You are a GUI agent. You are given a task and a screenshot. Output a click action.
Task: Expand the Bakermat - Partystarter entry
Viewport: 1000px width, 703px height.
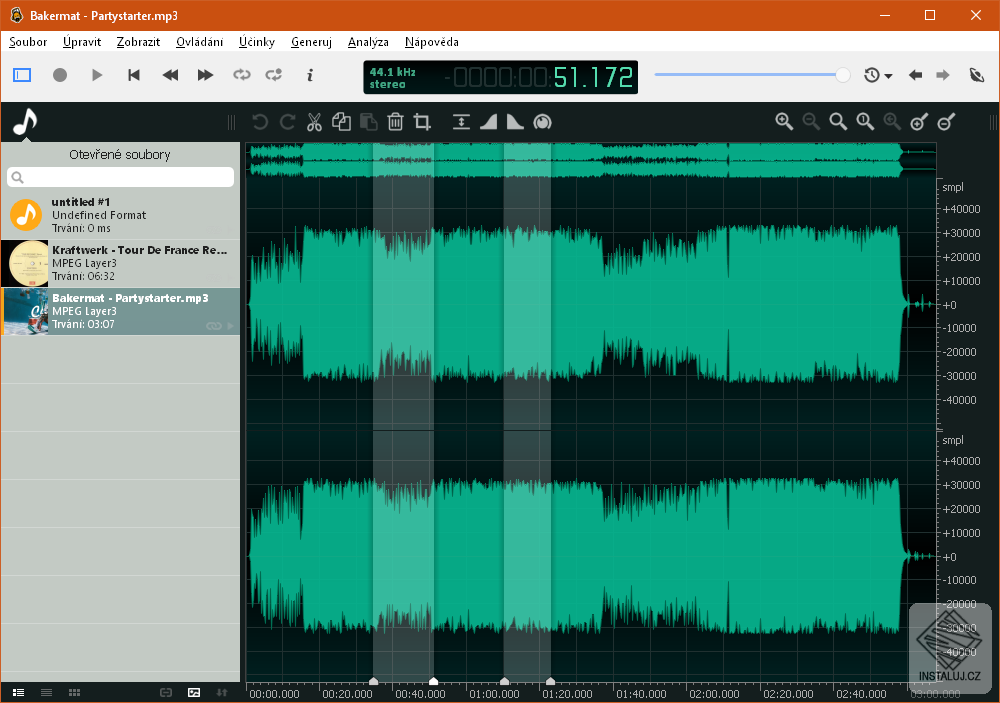tap(231, 325)
